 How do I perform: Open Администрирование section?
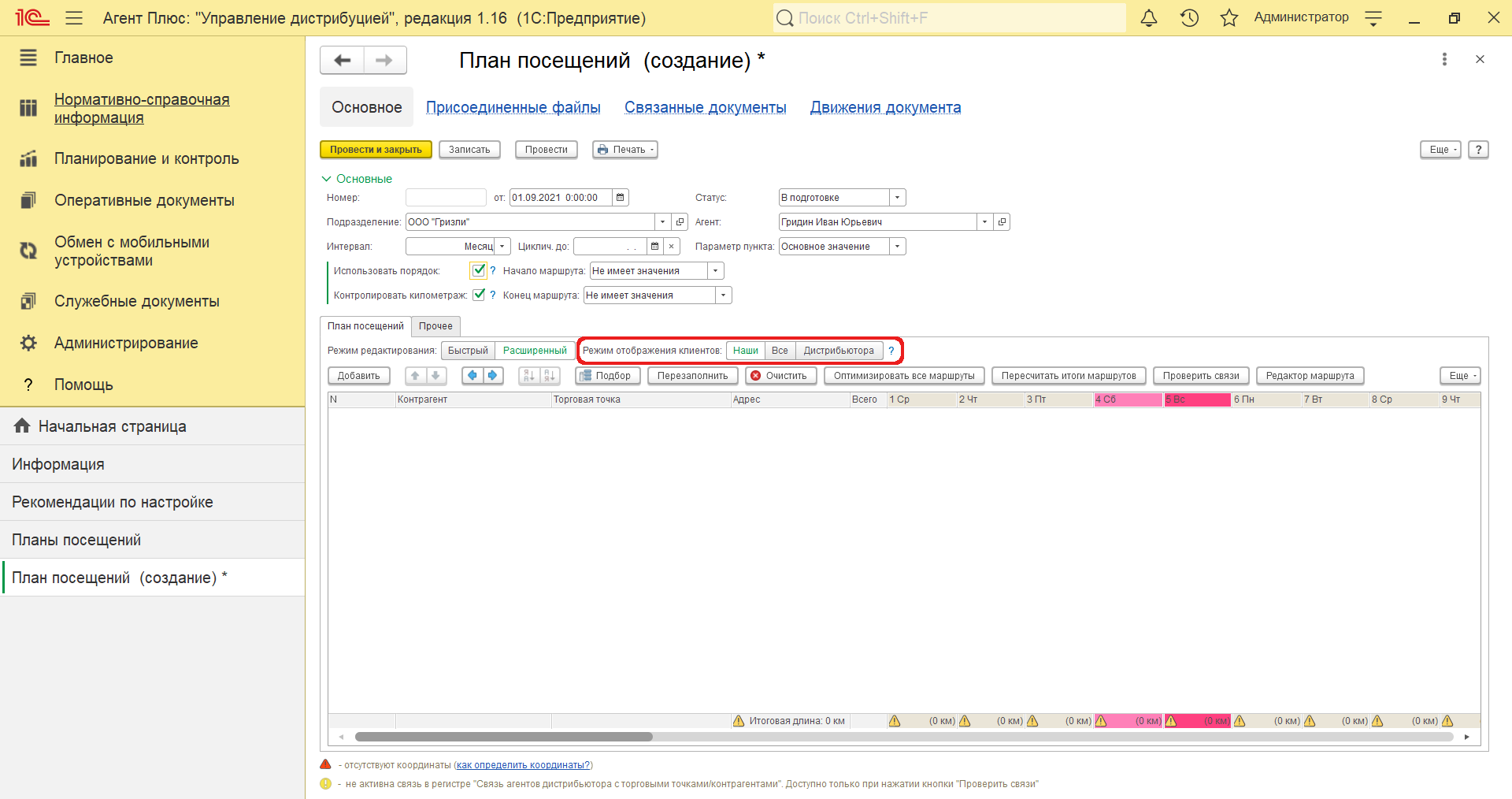(126, 343)
